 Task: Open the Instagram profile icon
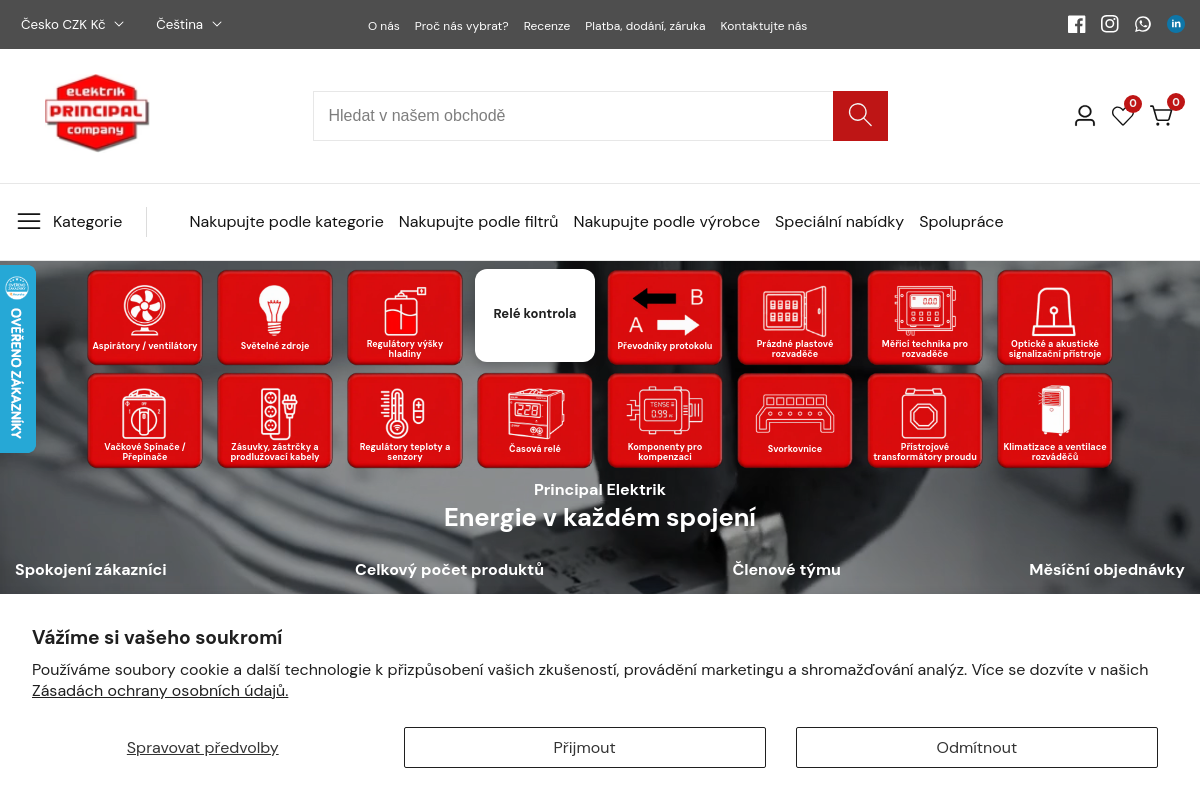coord(1110,24)
